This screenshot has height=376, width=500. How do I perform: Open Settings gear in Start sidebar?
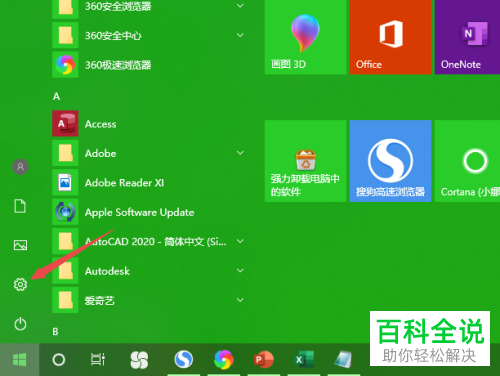click(20, 284)
